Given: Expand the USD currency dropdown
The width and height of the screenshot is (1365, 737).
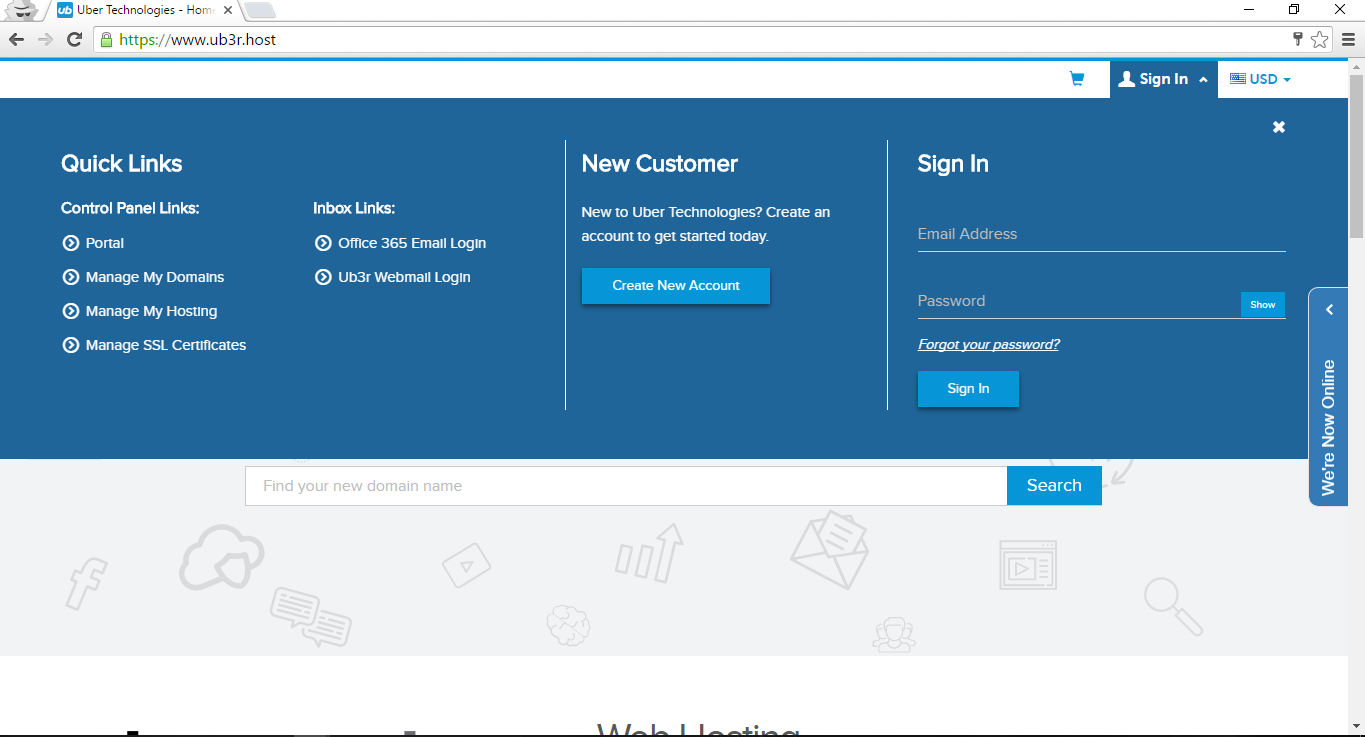Looking at the screenshot, I should point(1261,79).
